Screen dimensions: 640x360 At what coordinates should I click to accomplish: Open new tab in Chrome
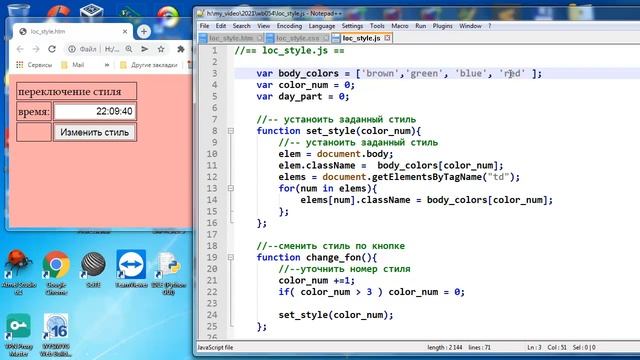pos(144,31)
